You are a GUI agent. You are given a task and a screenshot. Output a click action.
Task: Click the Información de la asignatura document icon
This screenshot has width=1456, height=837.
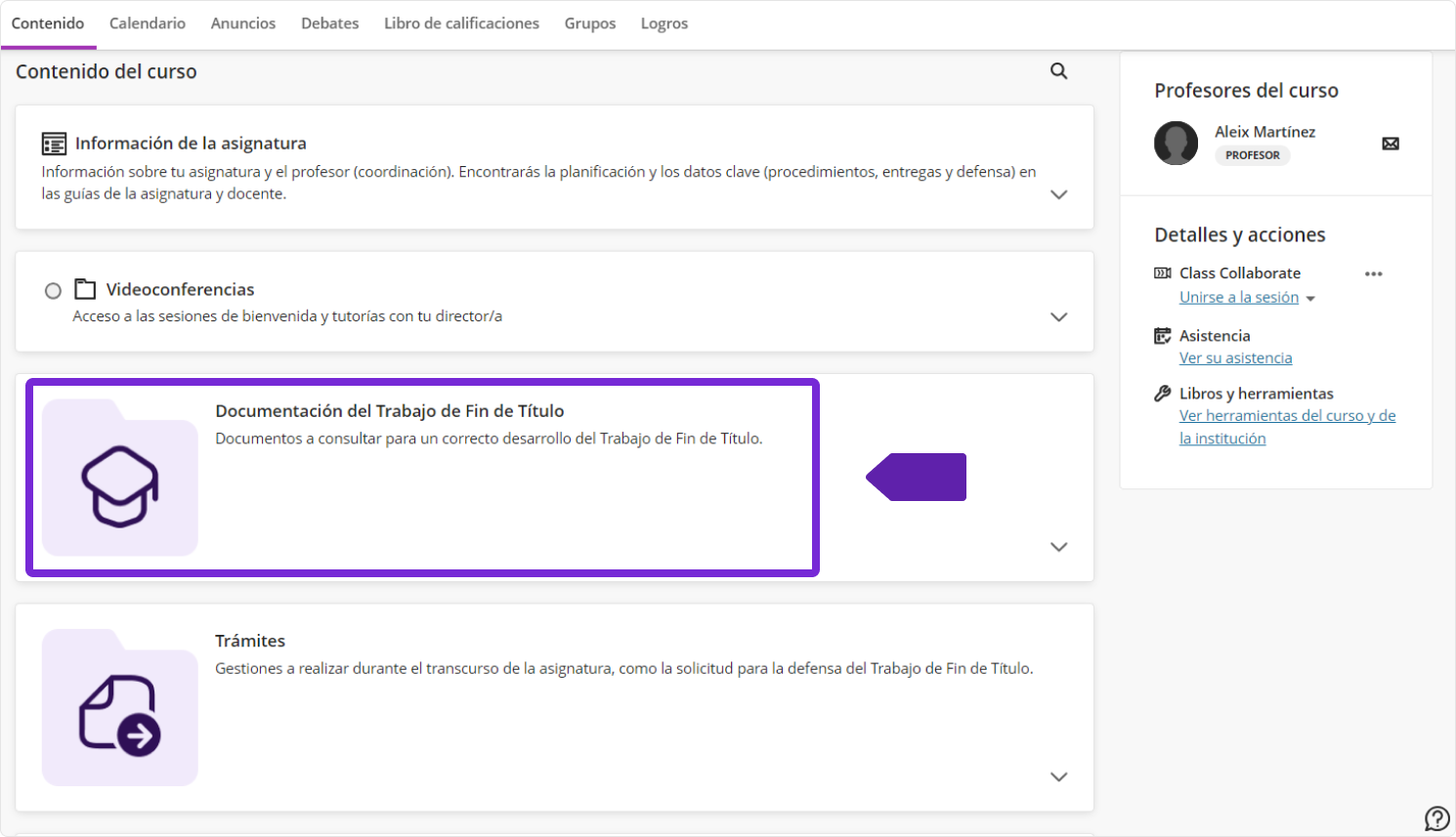tap(55, 144)
